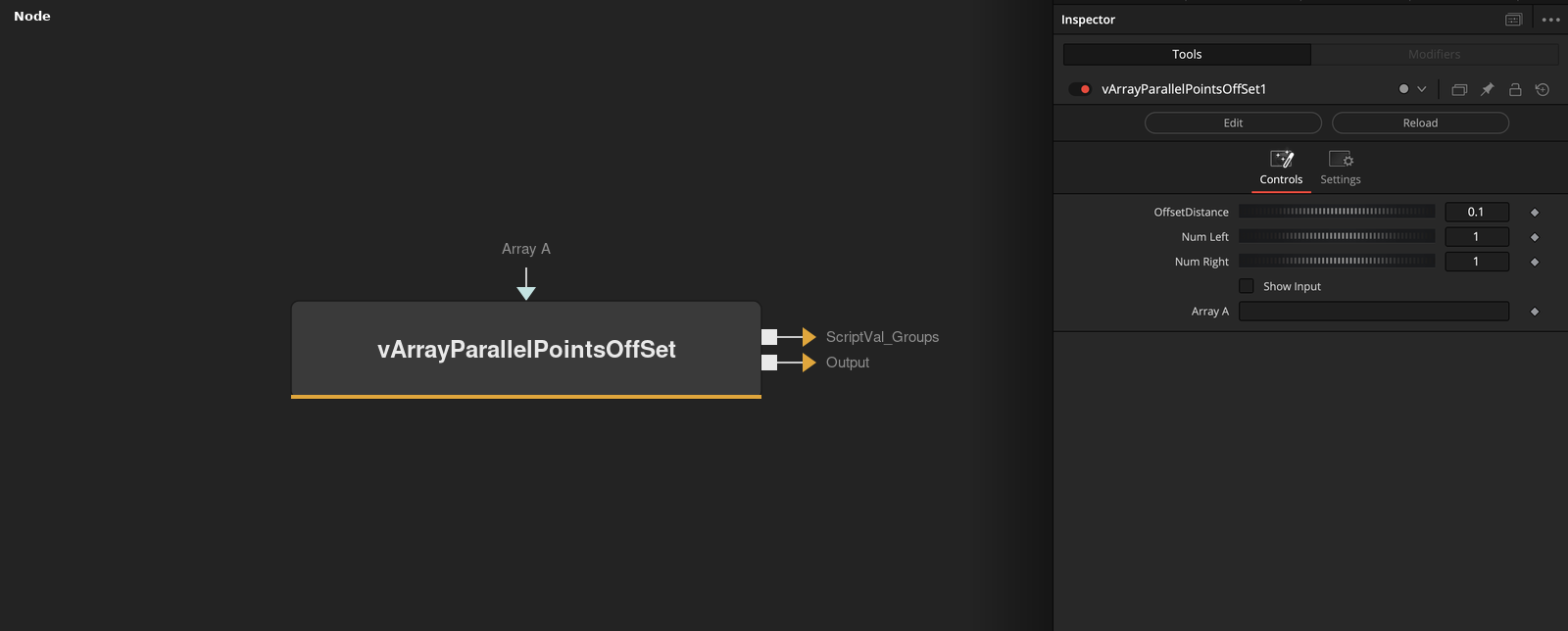Select the vArrayParallelPointsOffSet node
1568x631 pixels.
tap(526, 350)
